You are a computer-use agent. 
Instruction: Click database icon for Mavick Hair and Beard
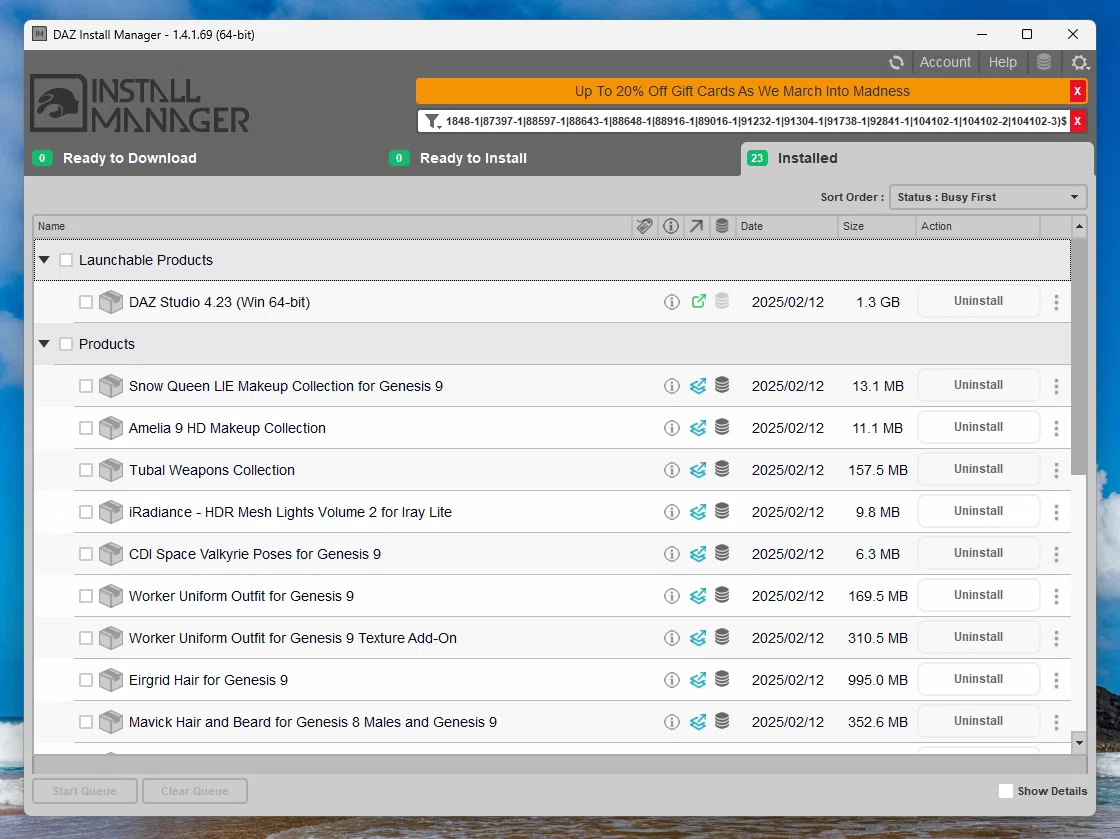pos(722,721)
